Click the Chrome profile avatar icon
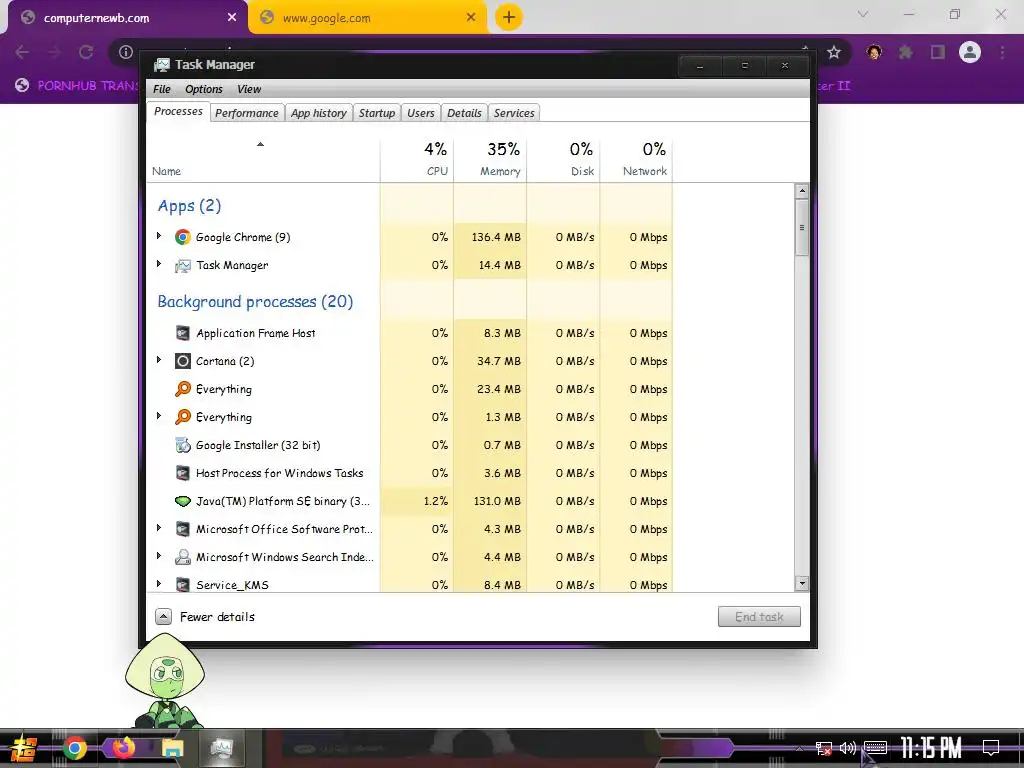The height and width of the screenshot is (768, 1024). point(970,52)
